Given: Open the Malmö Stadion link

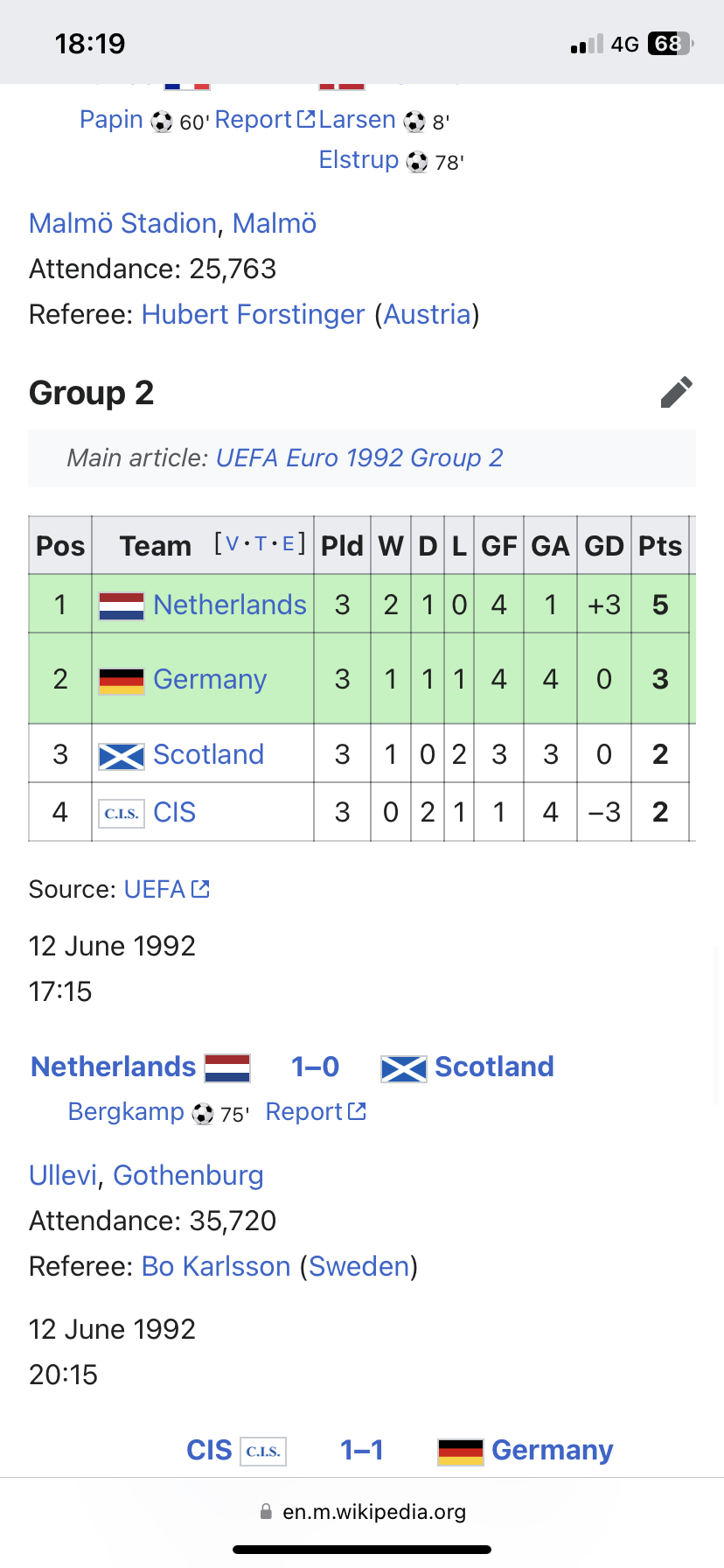Looking at the screenshot, I should [122, 224].
